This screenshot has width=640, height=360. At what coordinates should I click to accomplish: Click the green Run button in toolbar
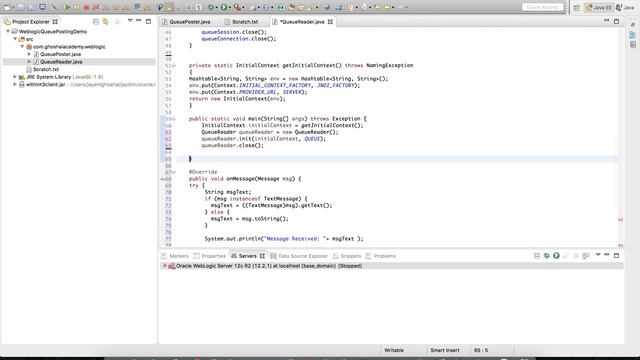tap(224, 7)
